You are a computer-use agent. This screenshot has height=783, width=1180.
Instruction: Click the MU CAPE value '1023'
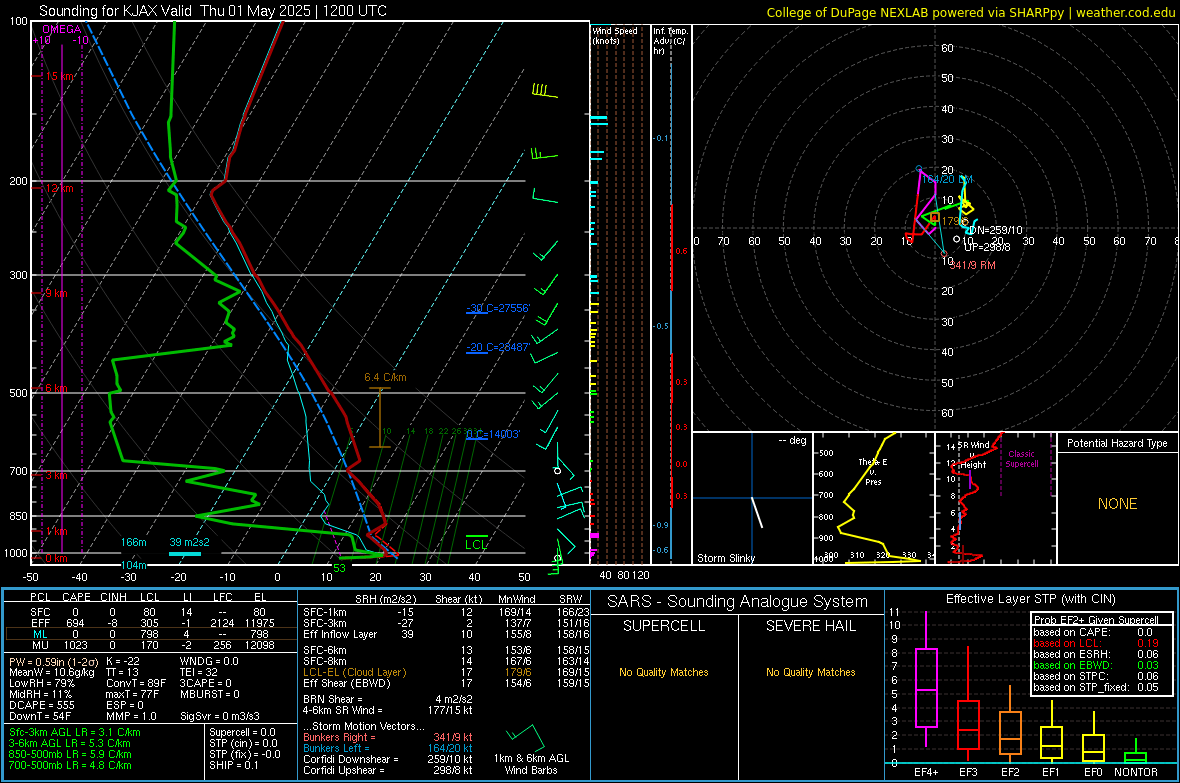pyautogui.click(x=75, y=644)
